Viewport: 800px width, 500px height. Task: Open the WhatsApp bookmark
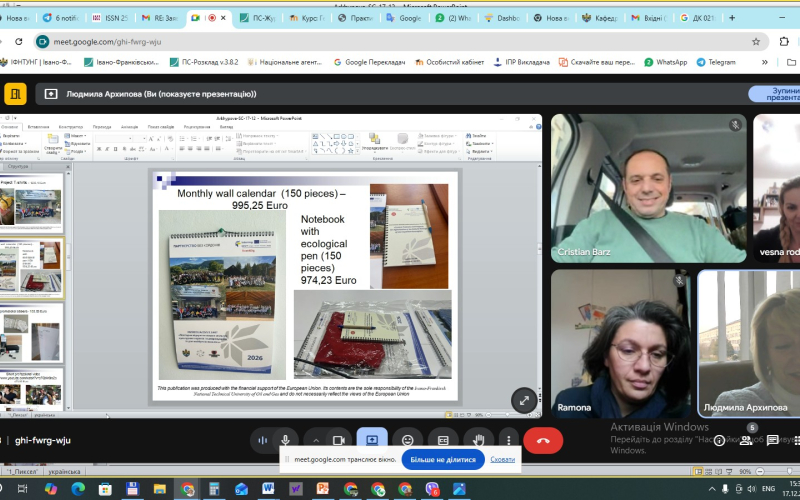[x=664, y=62]
